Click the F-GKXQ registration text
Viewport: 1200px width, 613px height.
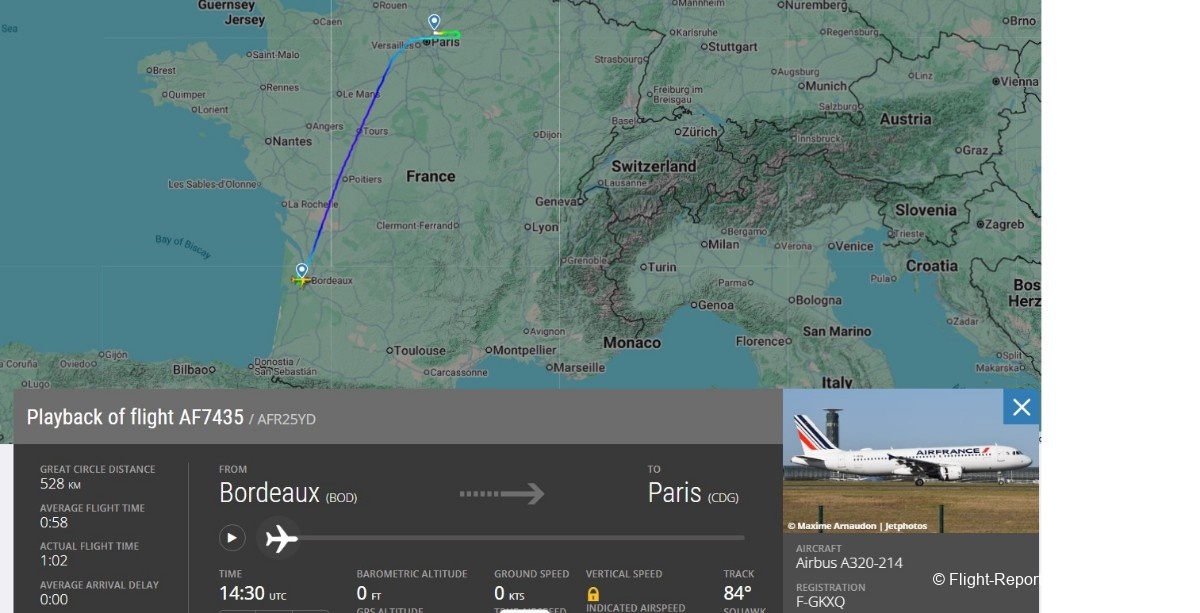(x=820, y=602)
